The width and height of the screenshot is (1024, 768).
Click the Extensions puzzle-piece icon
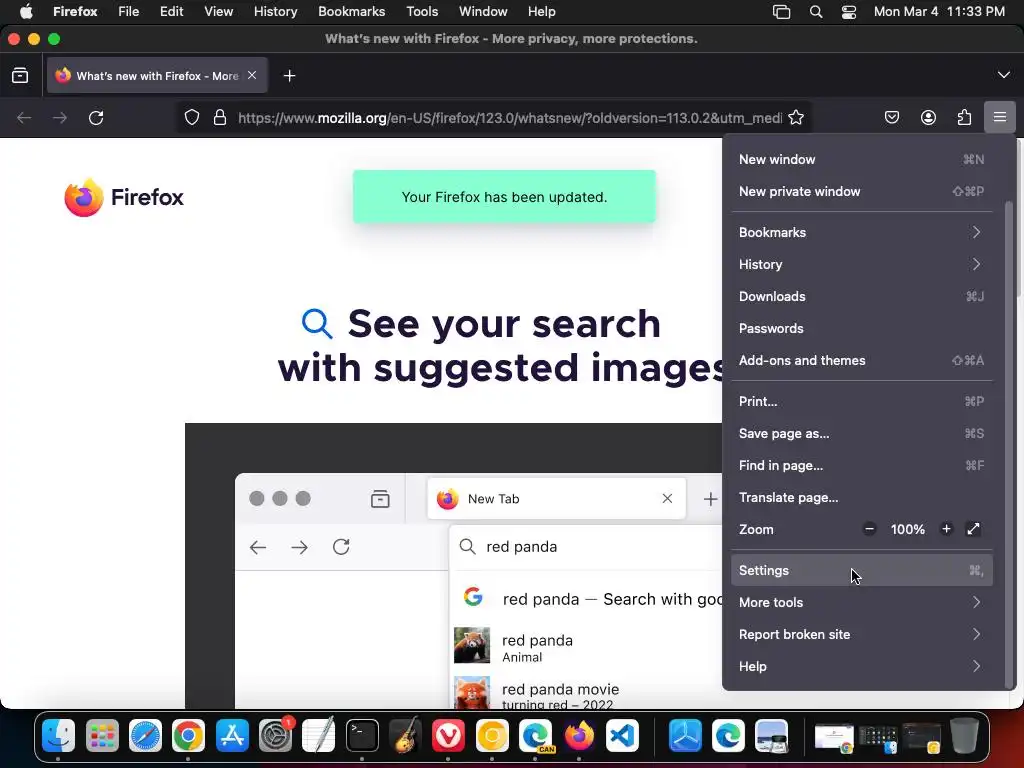964,118
